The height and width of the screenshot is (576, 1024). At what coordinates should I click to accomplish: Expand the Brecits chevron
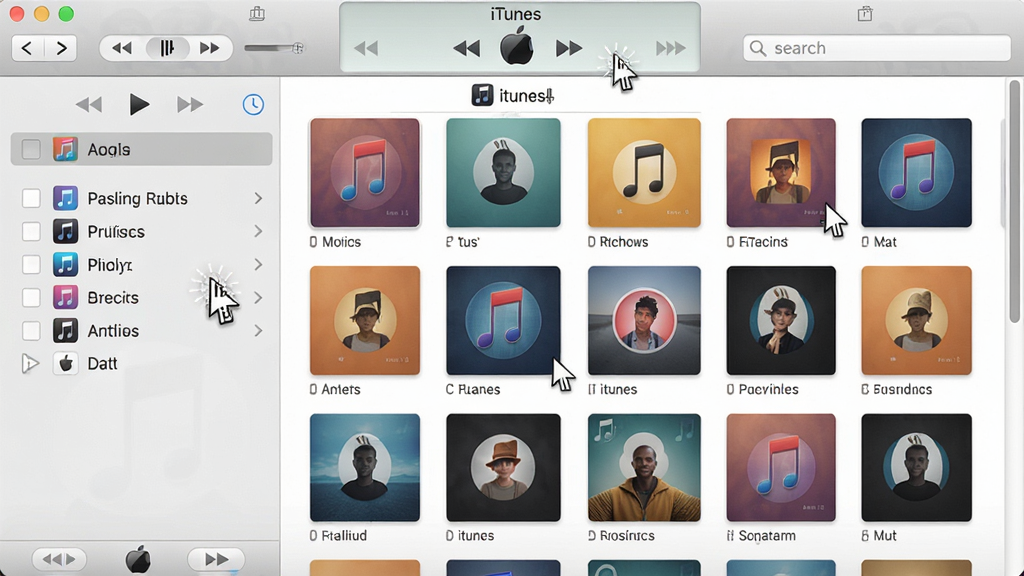(258, 298)
